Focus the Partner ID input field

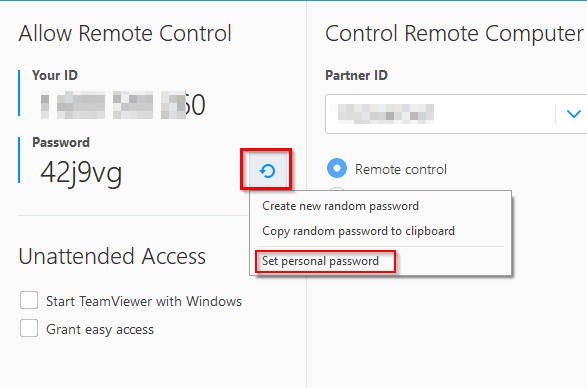tap(440, 114)
